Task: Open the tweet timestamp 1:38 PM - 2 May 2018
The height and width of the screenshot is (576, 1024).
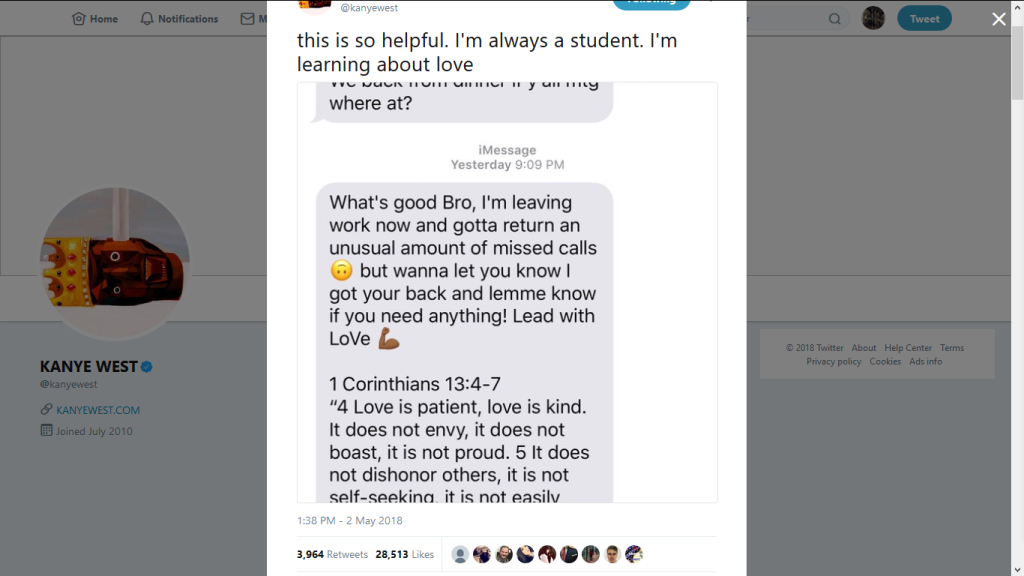Action: 349,521
